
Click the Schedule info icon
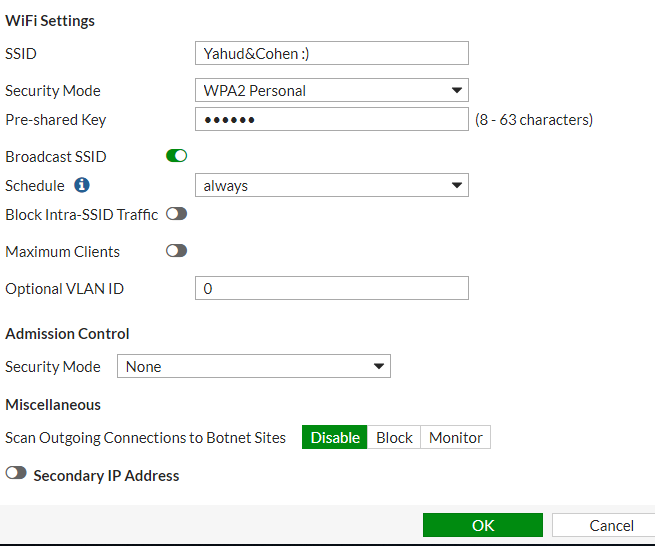tap(82, 185)
